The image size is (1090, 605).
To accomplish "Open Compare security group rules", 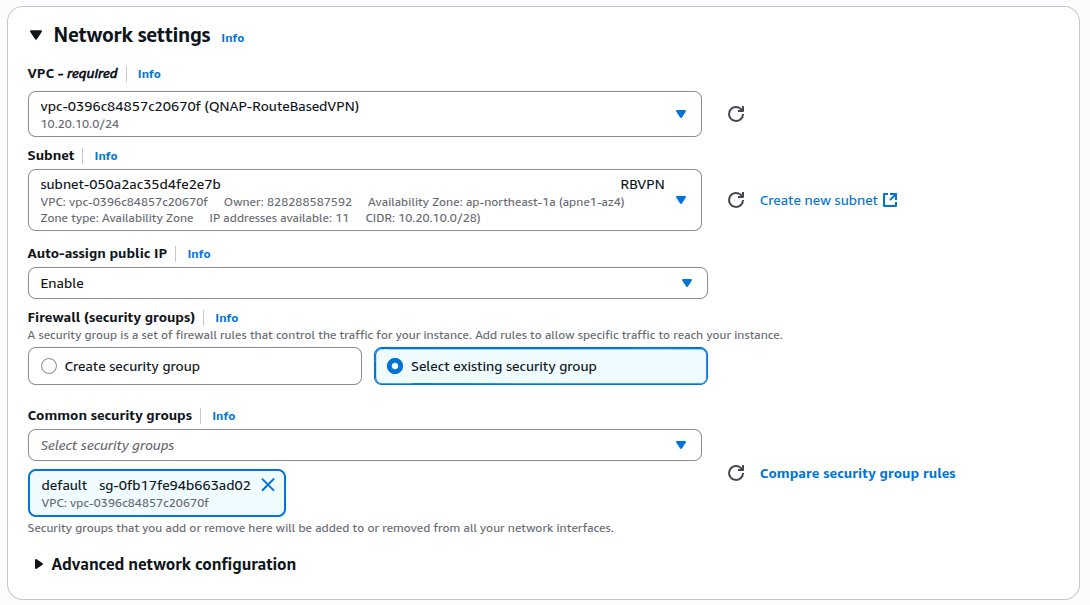I will 857,473.
